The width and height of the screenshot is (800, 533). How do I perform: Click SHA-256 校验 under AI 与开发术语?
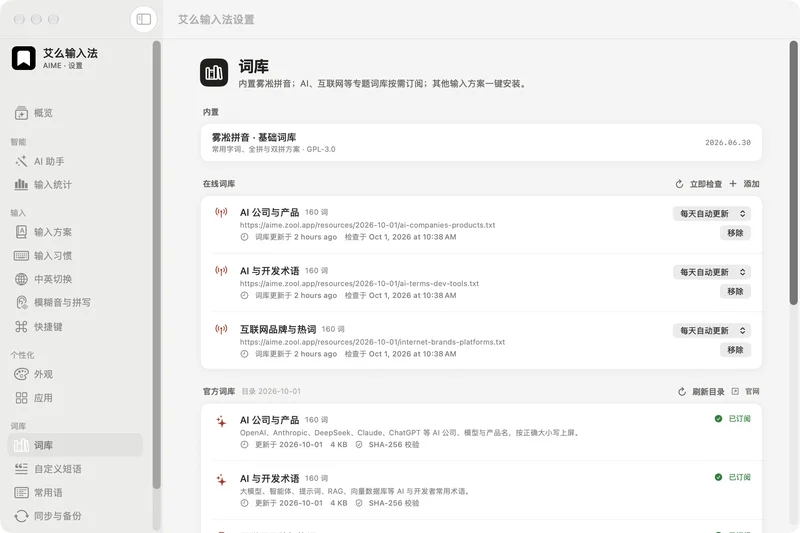coord(394,503)
